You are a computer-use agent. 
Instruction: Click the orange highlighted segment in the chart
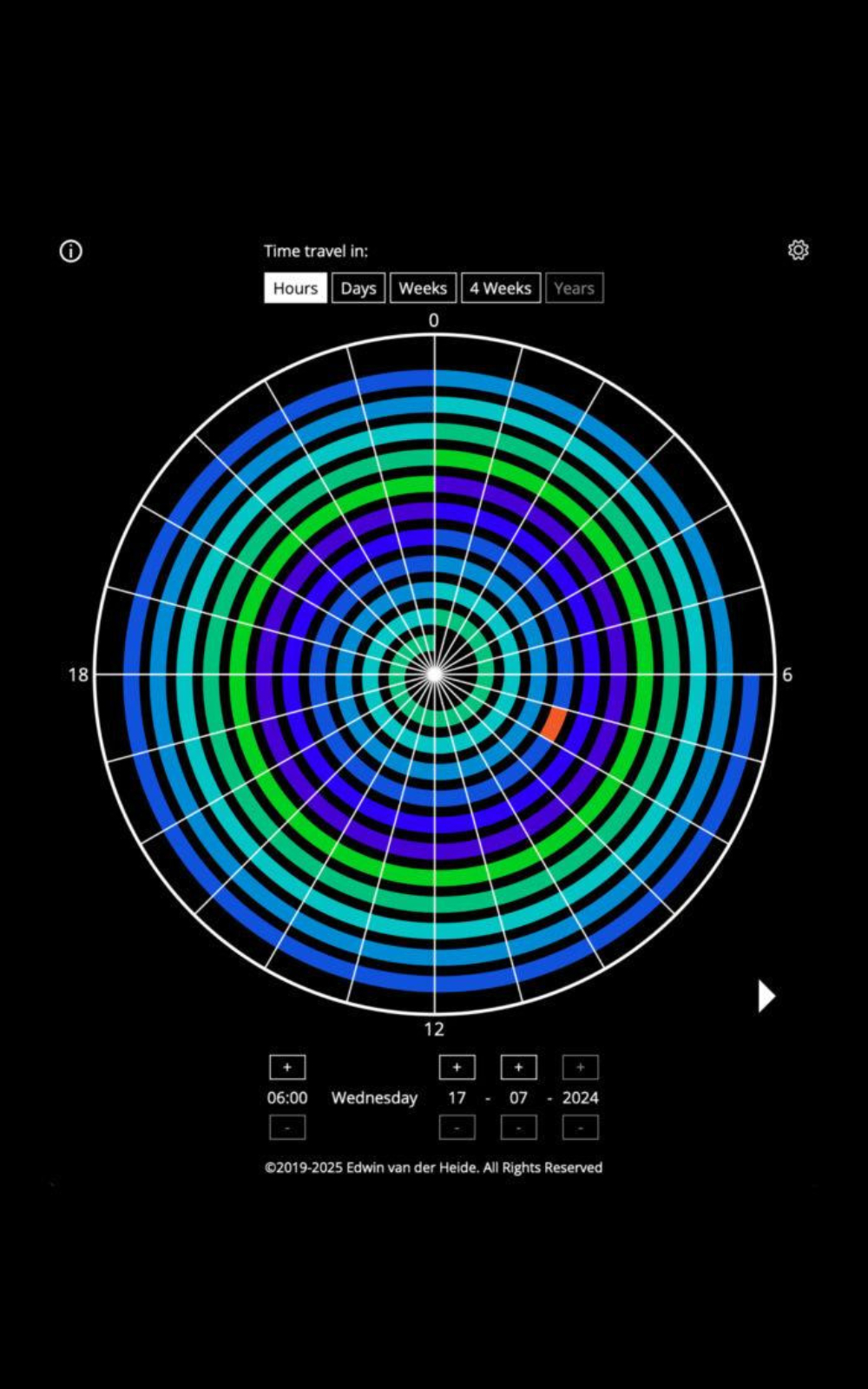pos(553,723)
